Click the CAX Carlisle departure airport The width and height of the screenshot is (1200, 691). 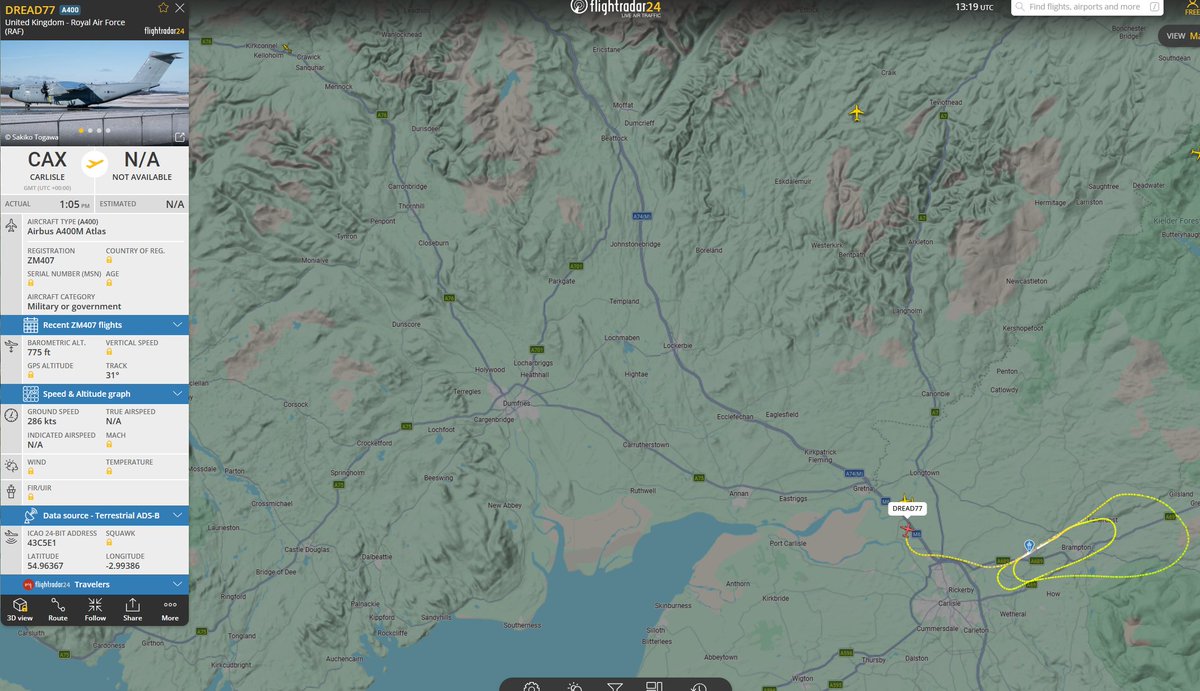47,166
